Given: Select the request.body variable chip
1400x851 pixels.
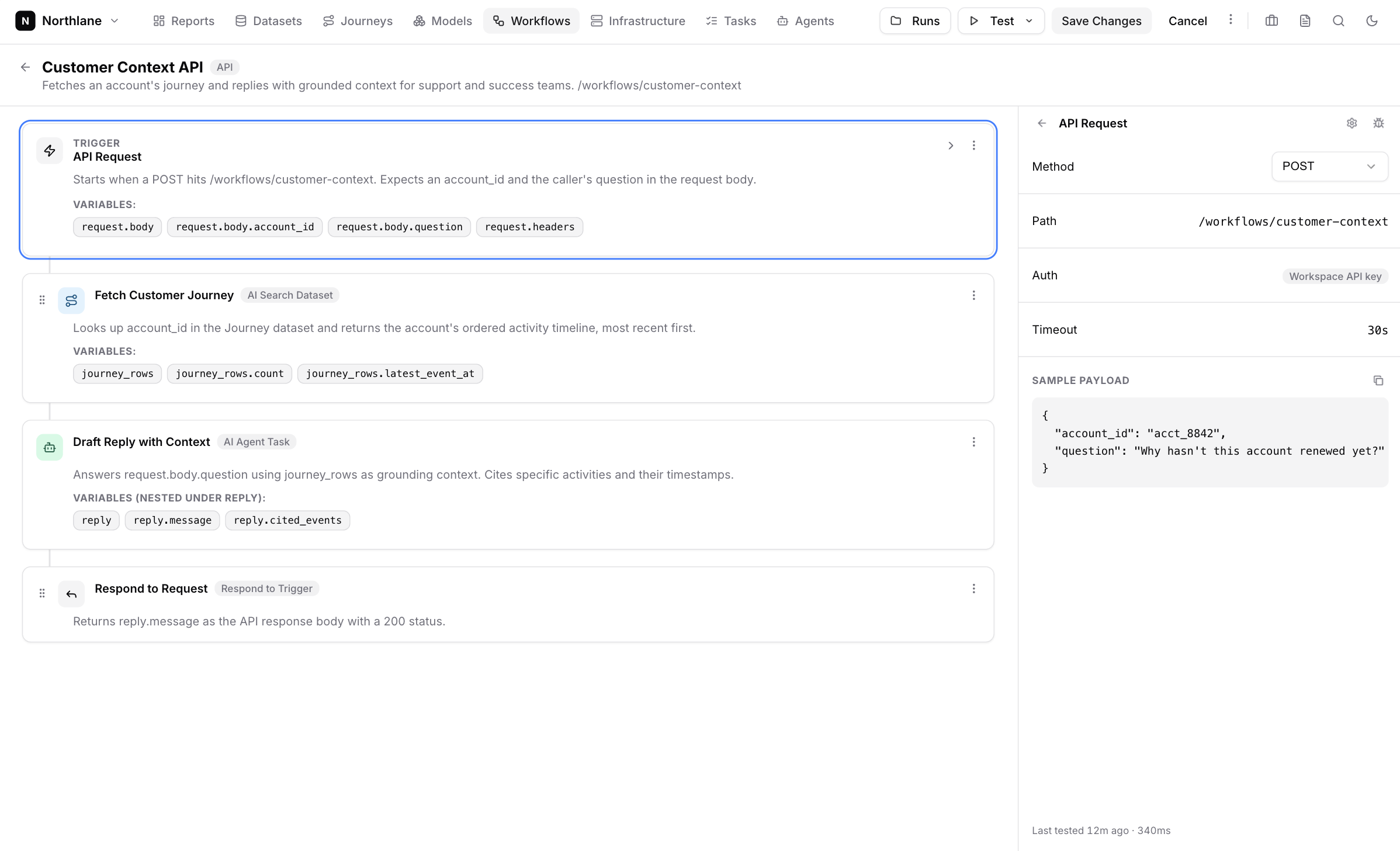Looking at the screenshot, I should (x=117, y=227).
